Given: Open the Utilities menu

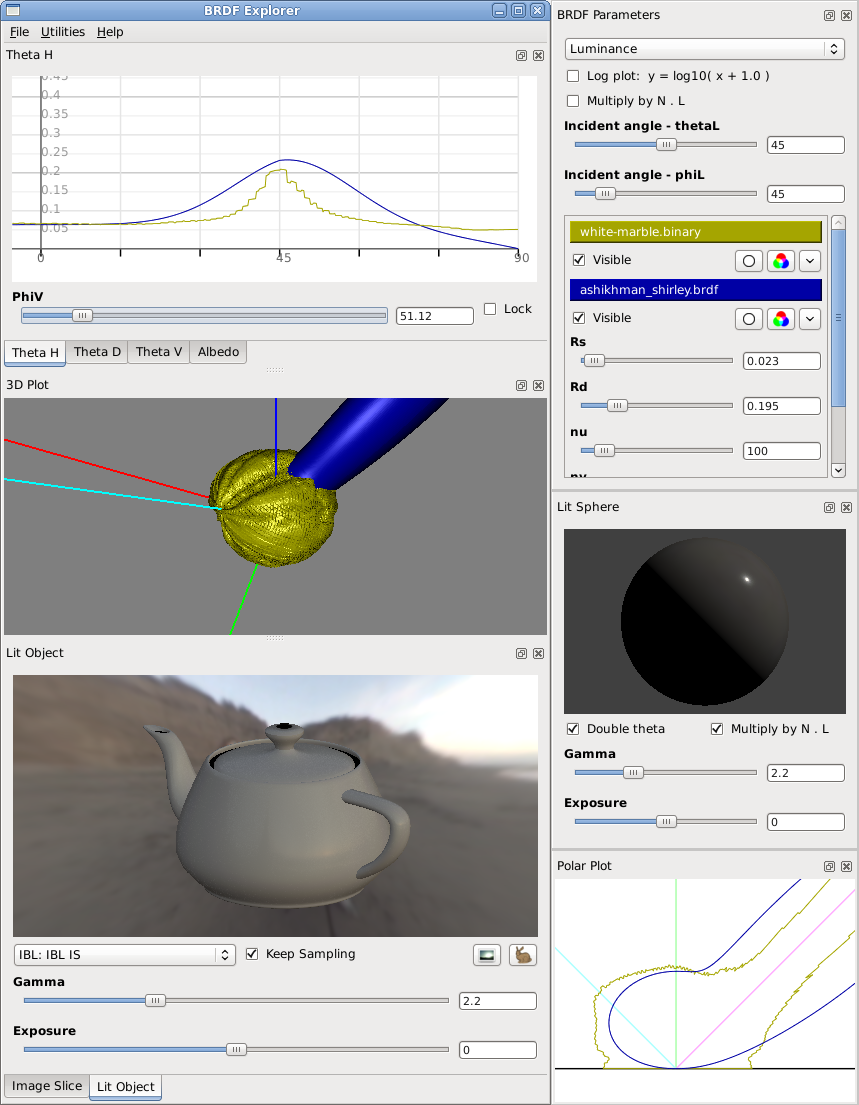Looking at the screenshot, I should [63, 32].
